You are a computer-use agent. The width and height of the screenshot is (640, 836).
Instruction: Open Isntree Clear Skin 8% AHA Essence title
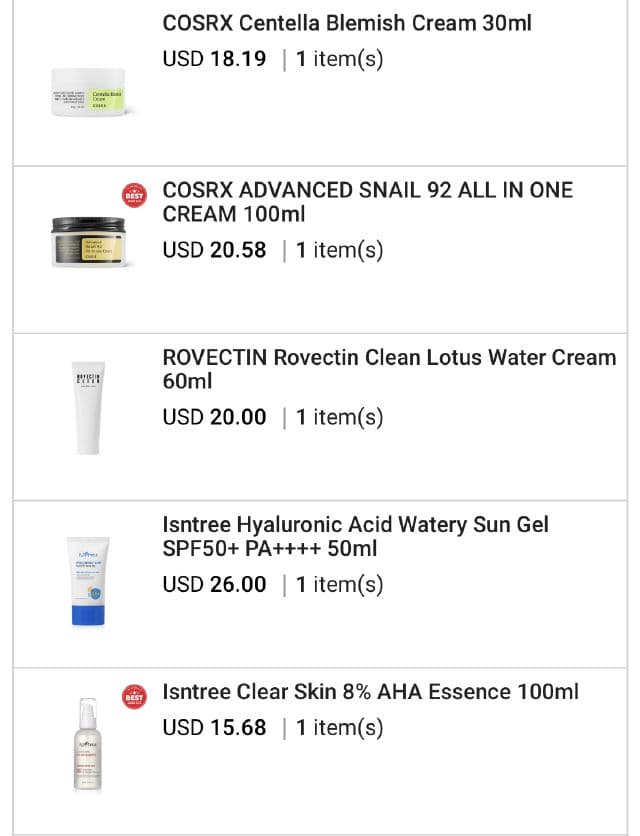click(x=370, y=692)
